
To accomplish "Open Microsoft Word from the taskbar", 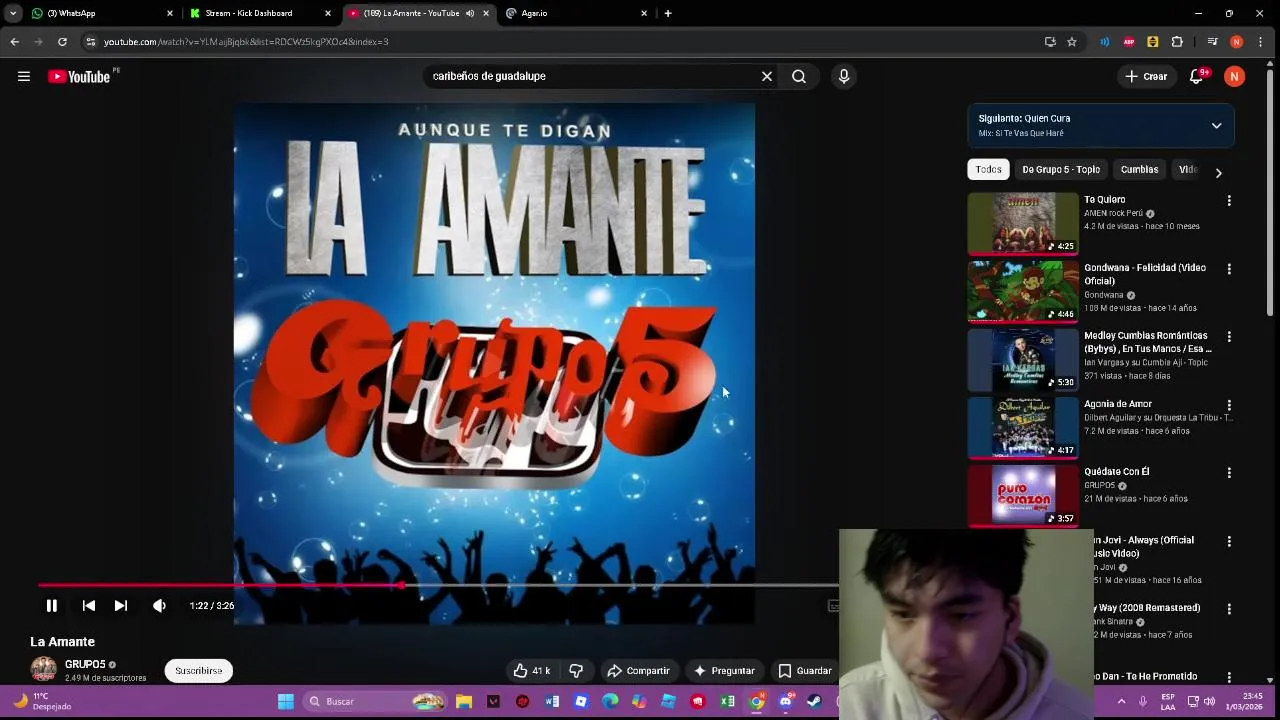I will click(552, 701).
